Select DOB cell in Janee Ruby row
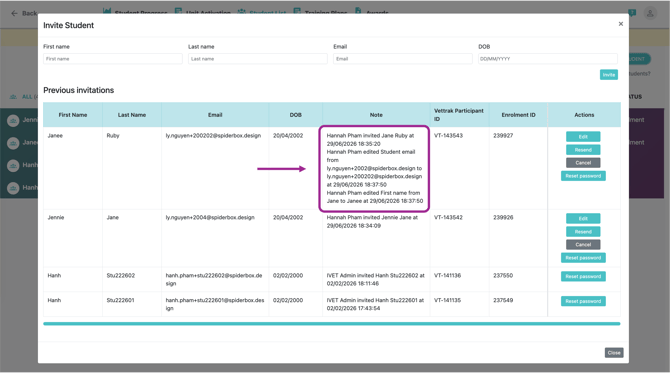Image resolution: width=670 pixels, height=373 pixels. [288, 136]
